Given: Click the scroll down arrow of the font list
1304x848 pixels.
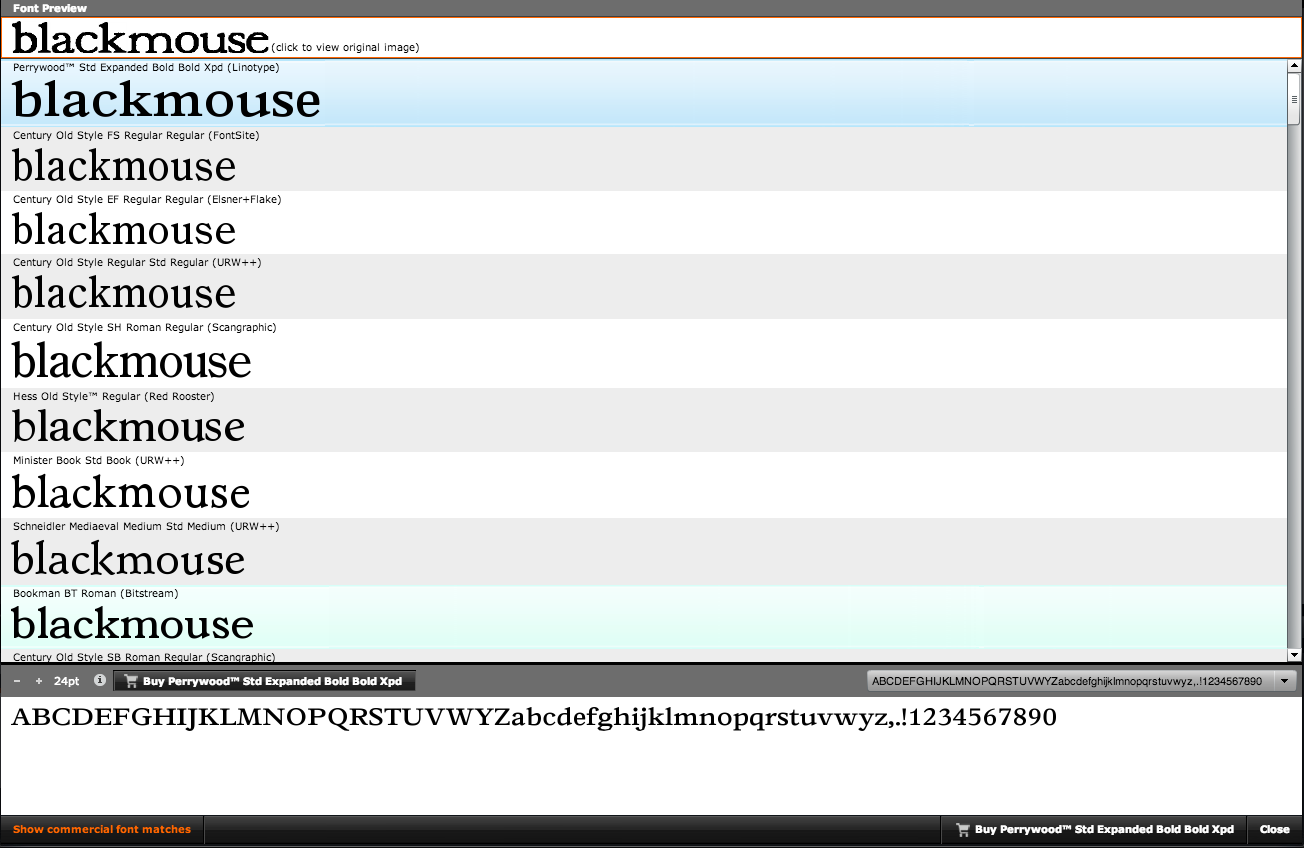Looking at the screenshot, I should click(x=1294, y=654).
